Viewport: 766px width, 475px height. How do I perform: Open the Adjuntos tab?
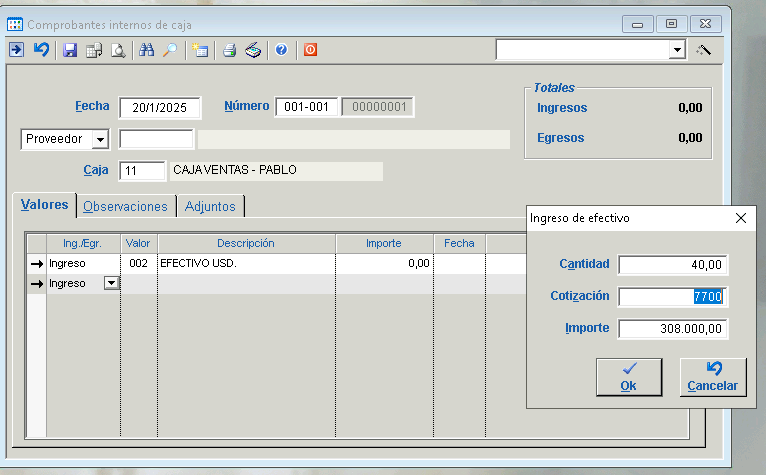[x=210, y=207]
